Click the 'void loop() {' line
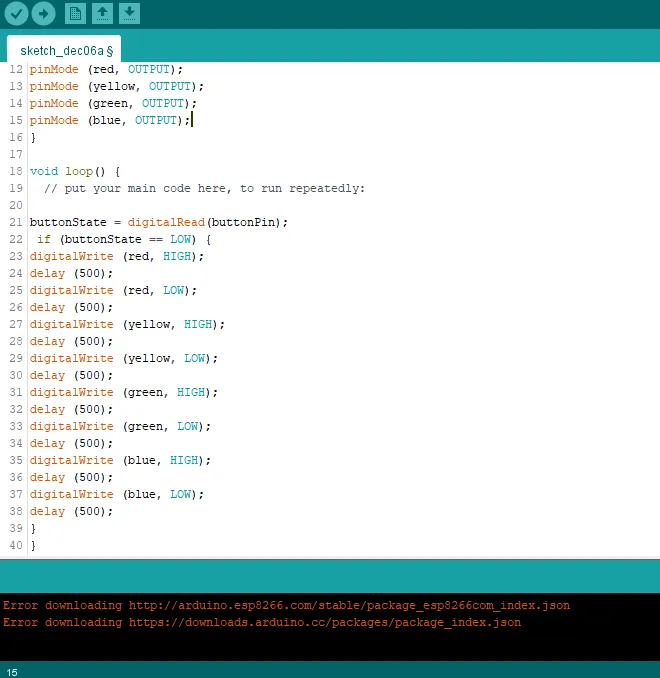 75,172
